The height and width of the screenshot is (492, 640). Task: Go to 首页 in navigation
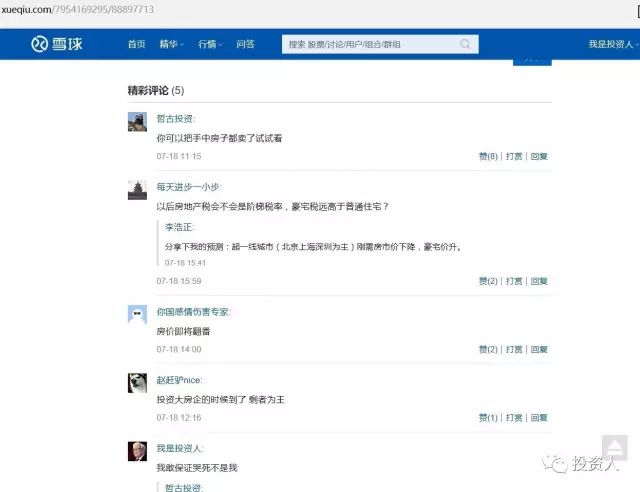coord(136,45)
